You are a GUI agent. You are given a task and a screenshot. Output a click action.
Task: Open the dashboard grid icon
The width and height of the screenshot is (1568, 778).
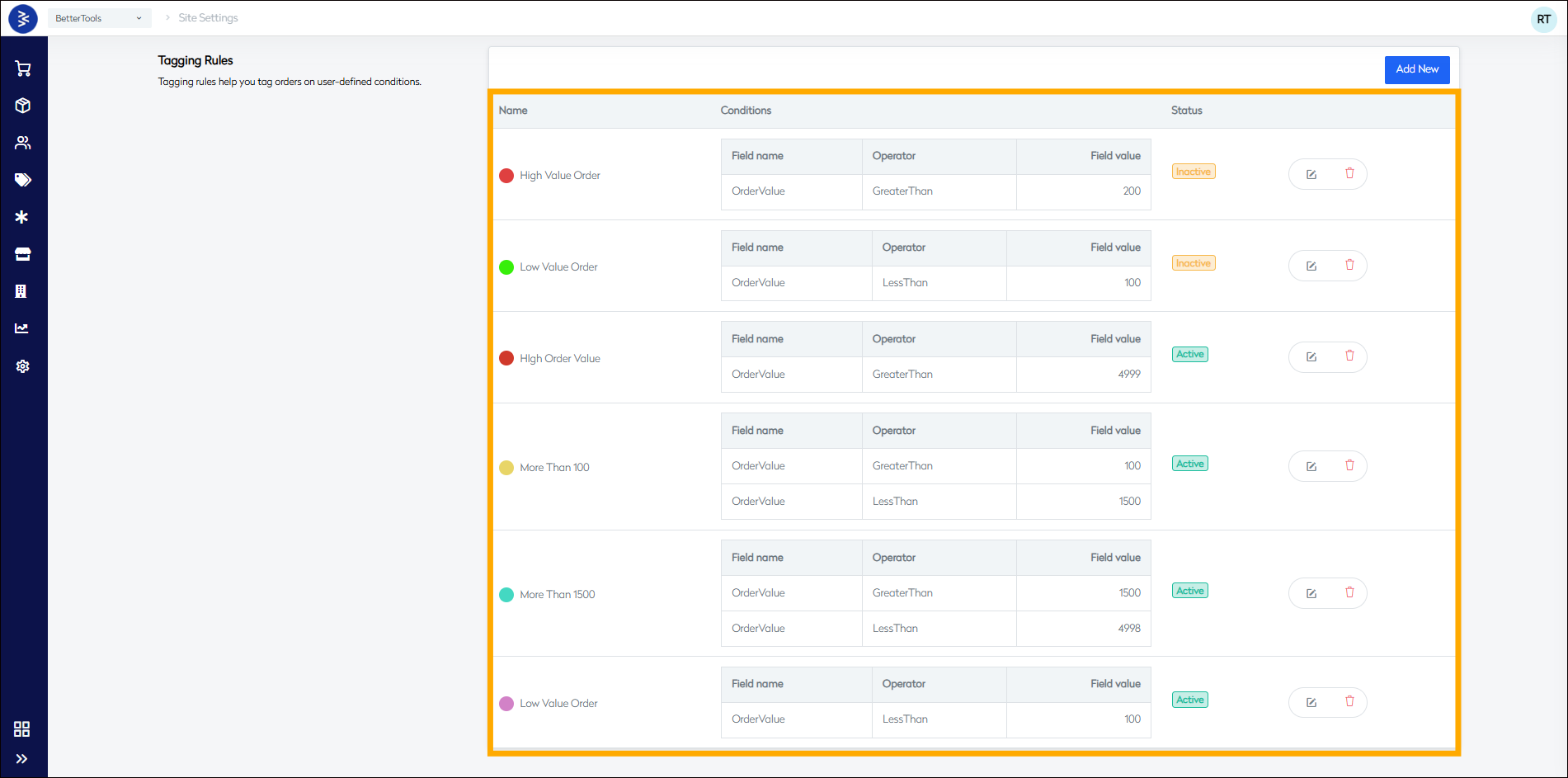[x=22, y=728]
